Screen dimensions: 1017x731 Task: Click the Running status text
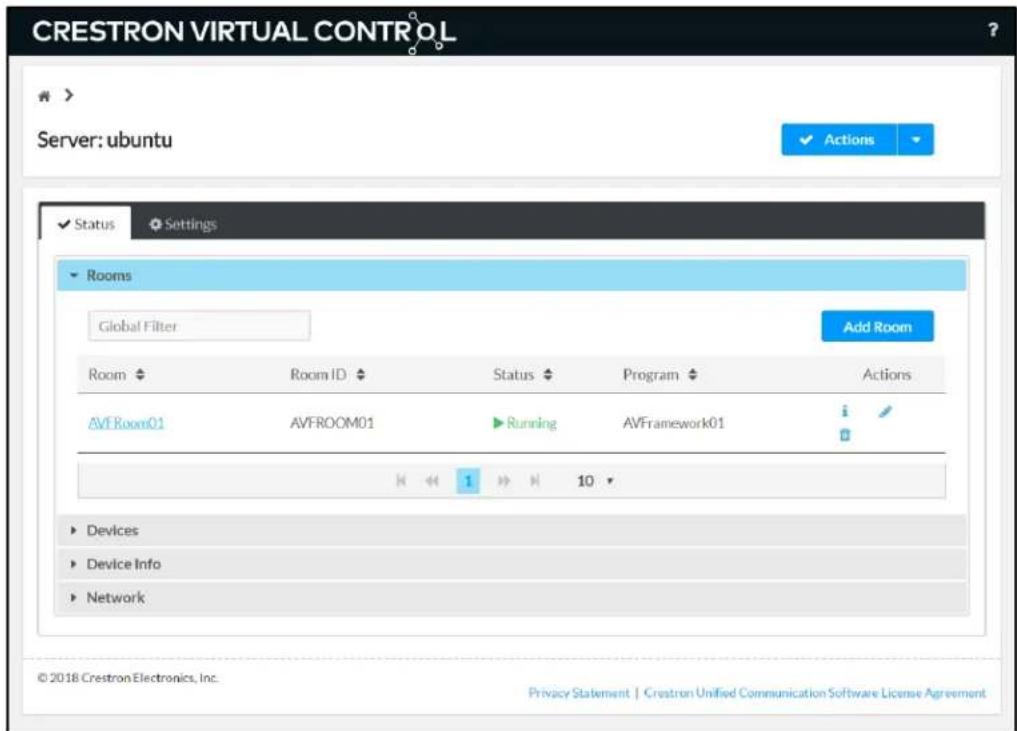tap(525, 423)
